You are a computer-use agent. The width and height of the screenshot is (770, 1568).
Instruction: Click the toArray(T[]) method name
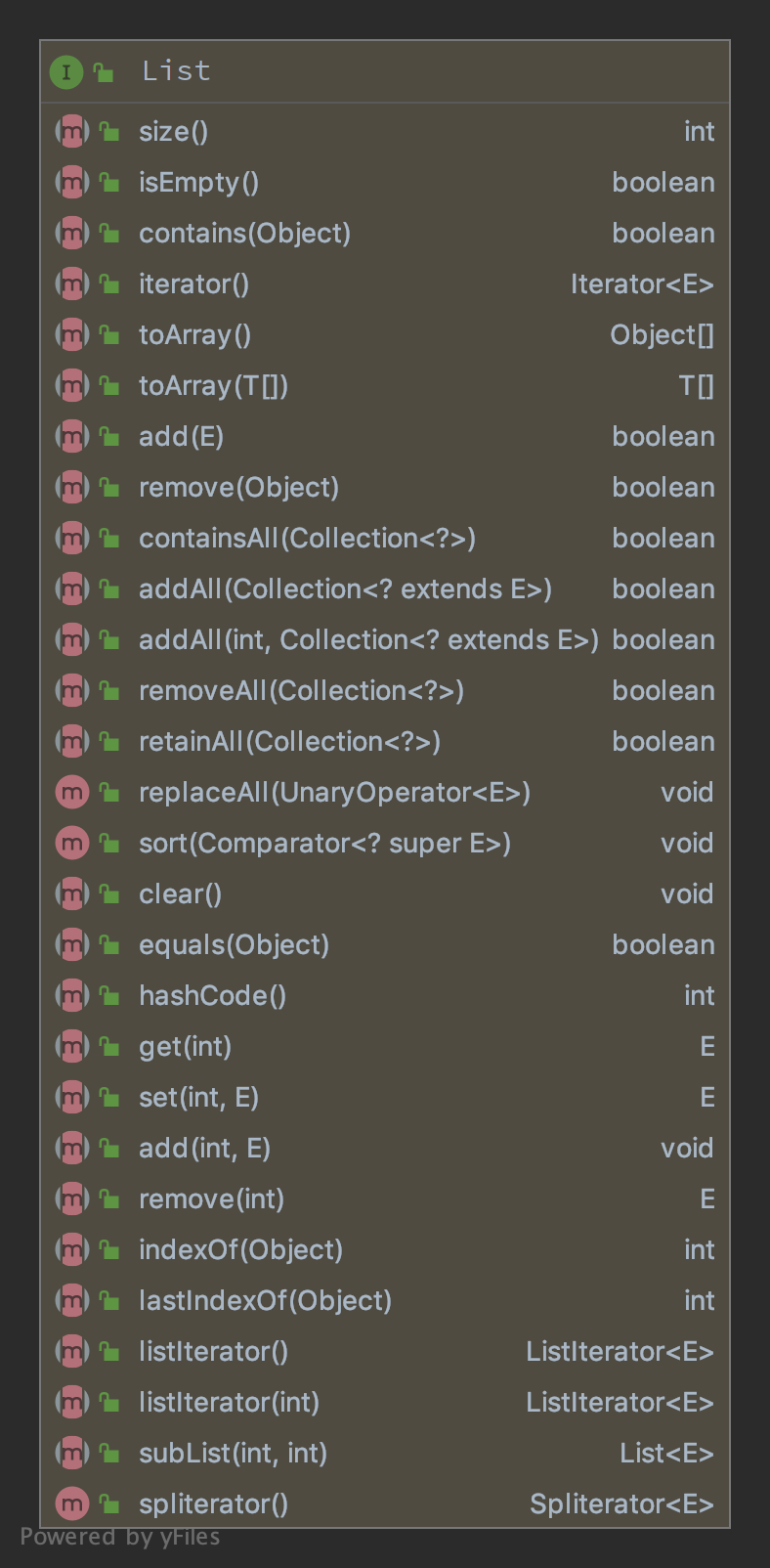point(213,385)
